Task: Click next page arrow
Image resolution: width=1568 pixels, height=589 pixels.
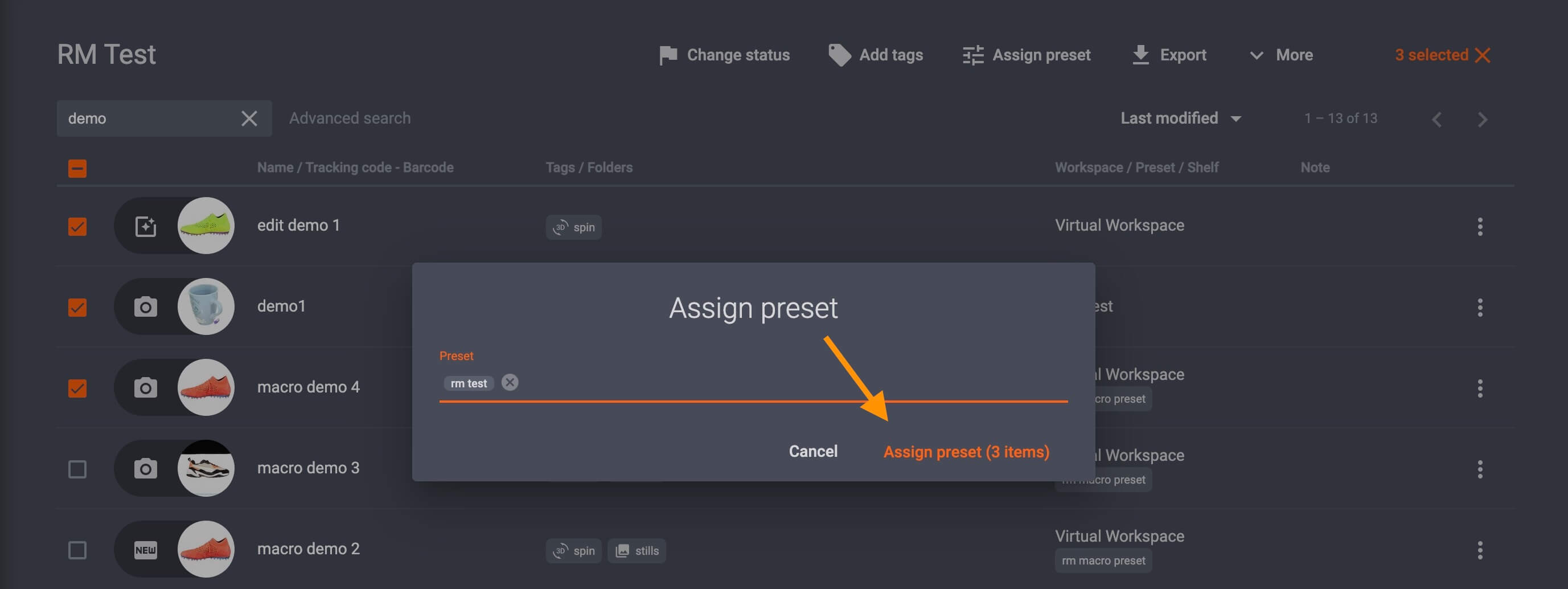Action: pos(1483,119)
